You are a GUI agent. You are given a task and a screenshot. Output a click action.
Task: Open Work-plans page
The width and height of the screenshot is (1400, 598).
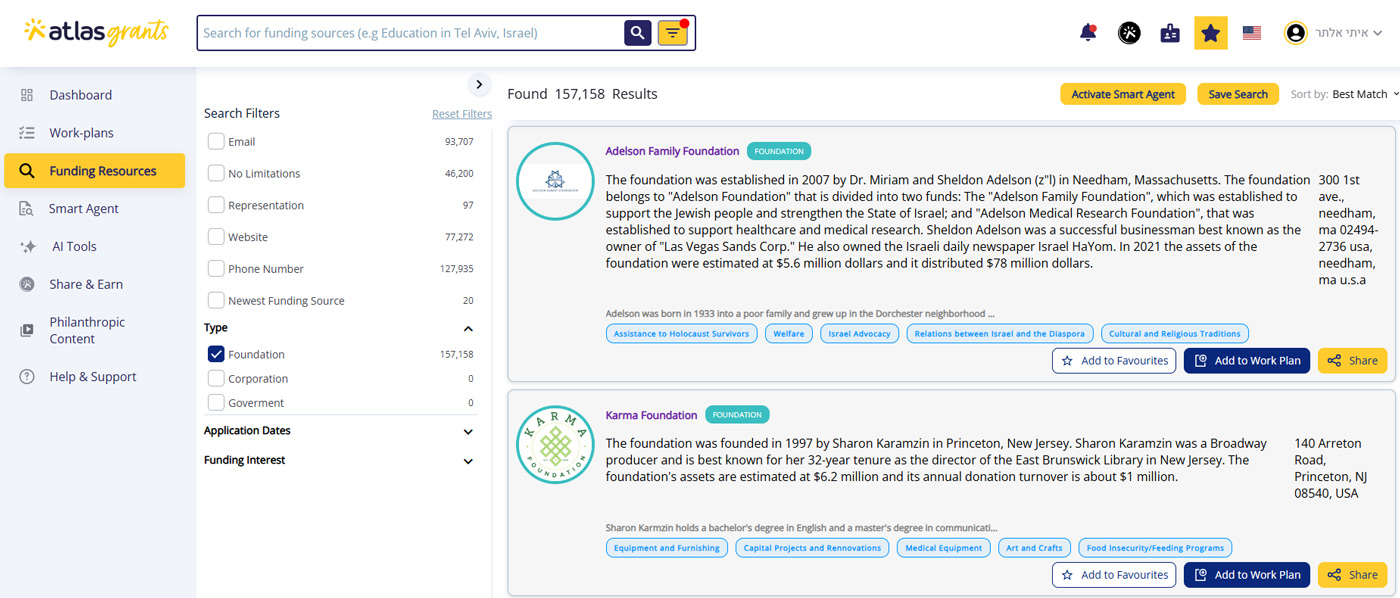tap(82, 133)
